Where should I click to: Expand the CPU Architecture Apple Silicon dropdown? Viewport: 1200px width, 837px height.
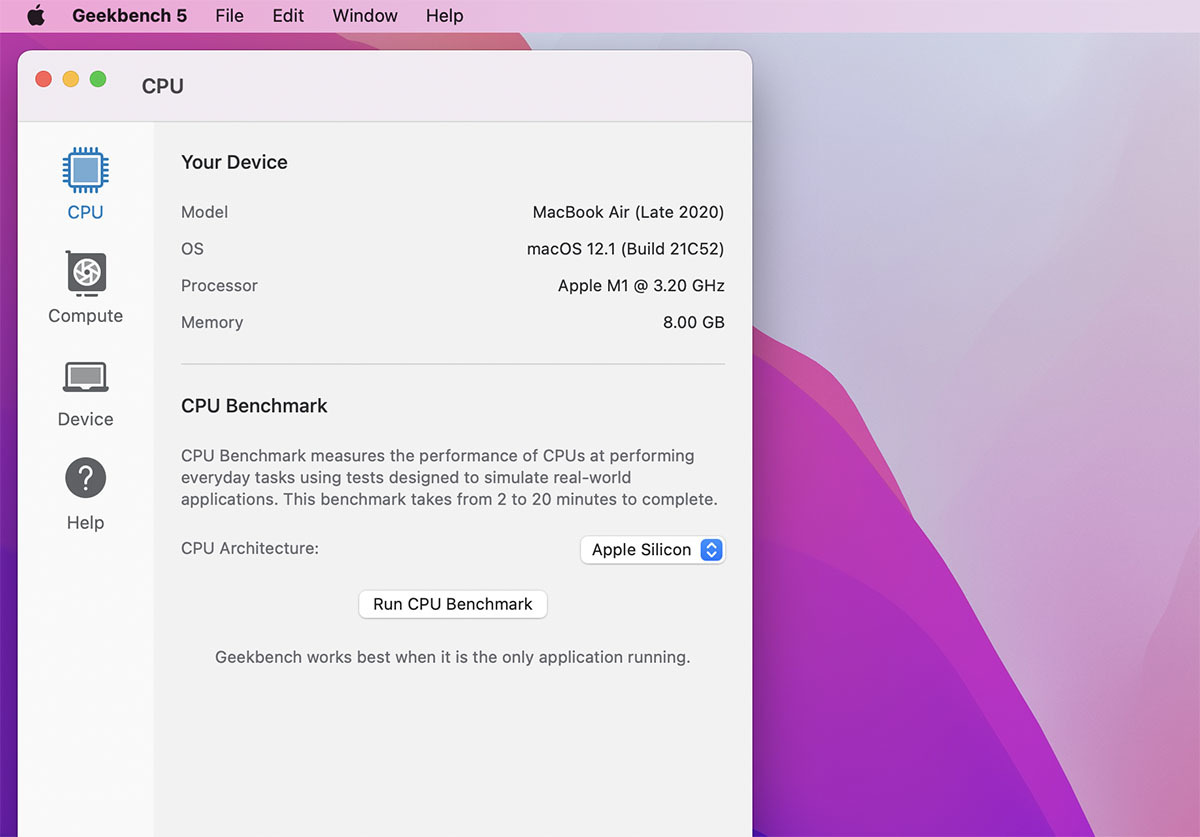(x=652, y=550)
